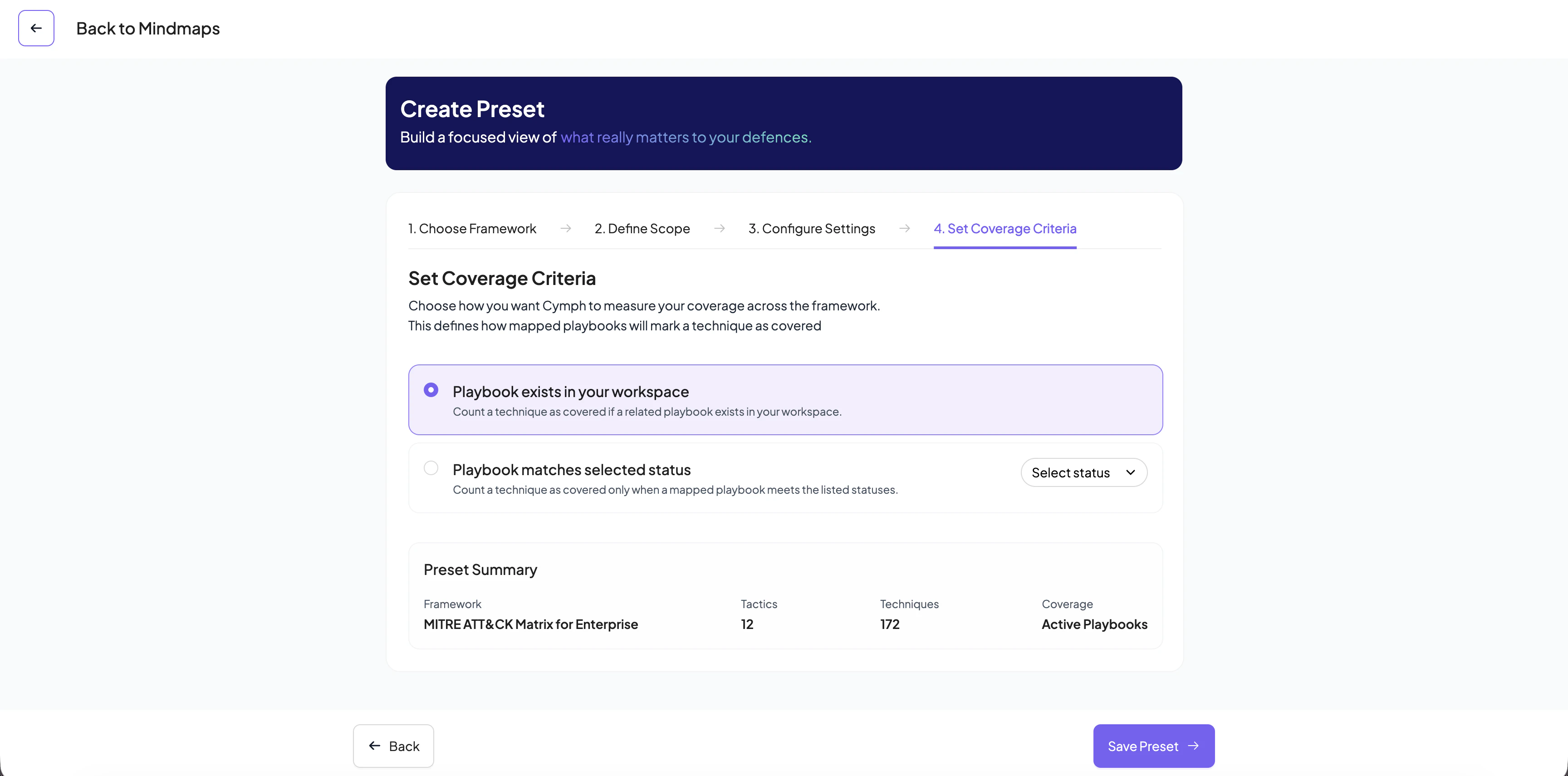
Task: Click the Playbook matches selected status title
Action: coord(572,469)
